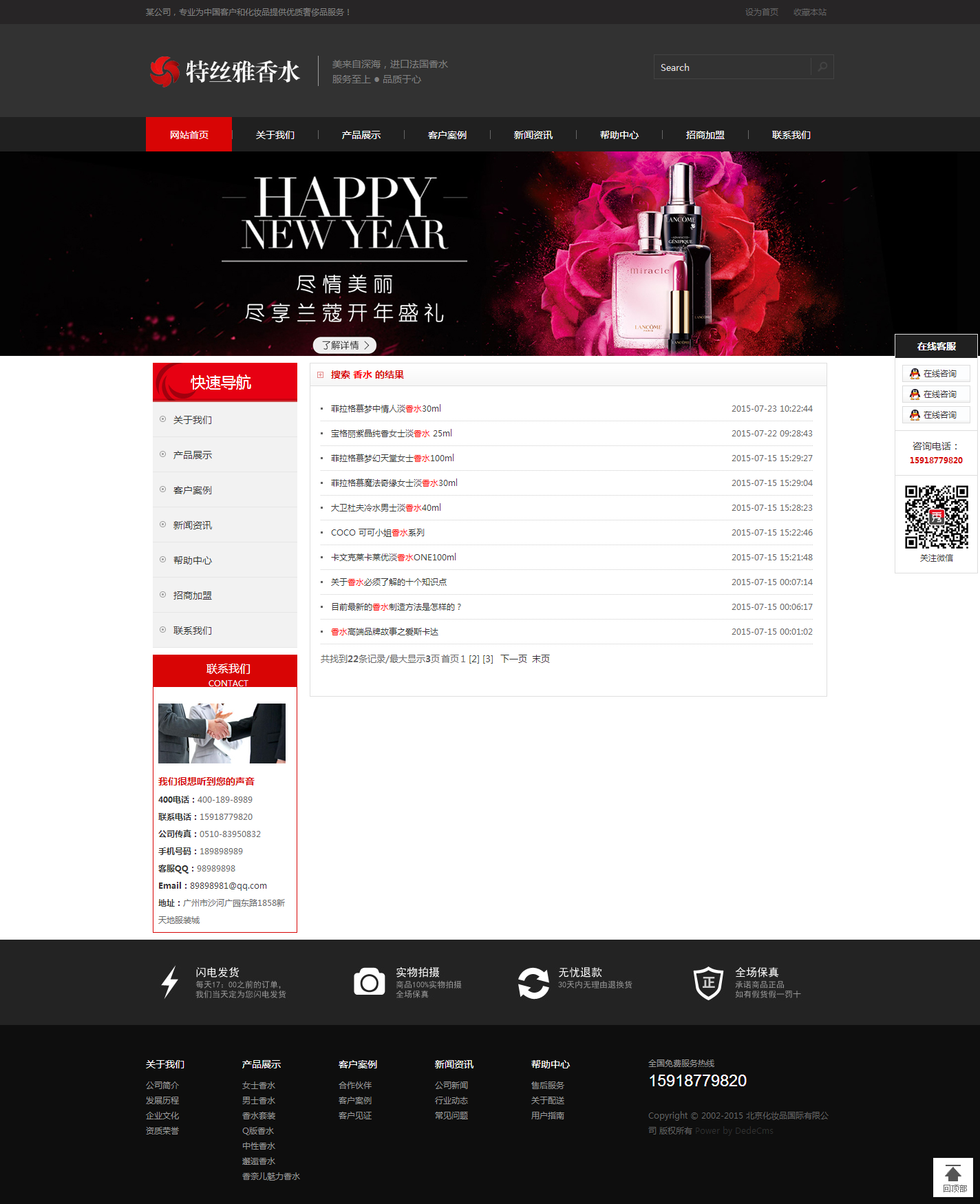The image size is (980, 1204).
Task: Open result 关于香水必须了解的十个知识点
Action: pyautogui.click(x=389, y=582)
